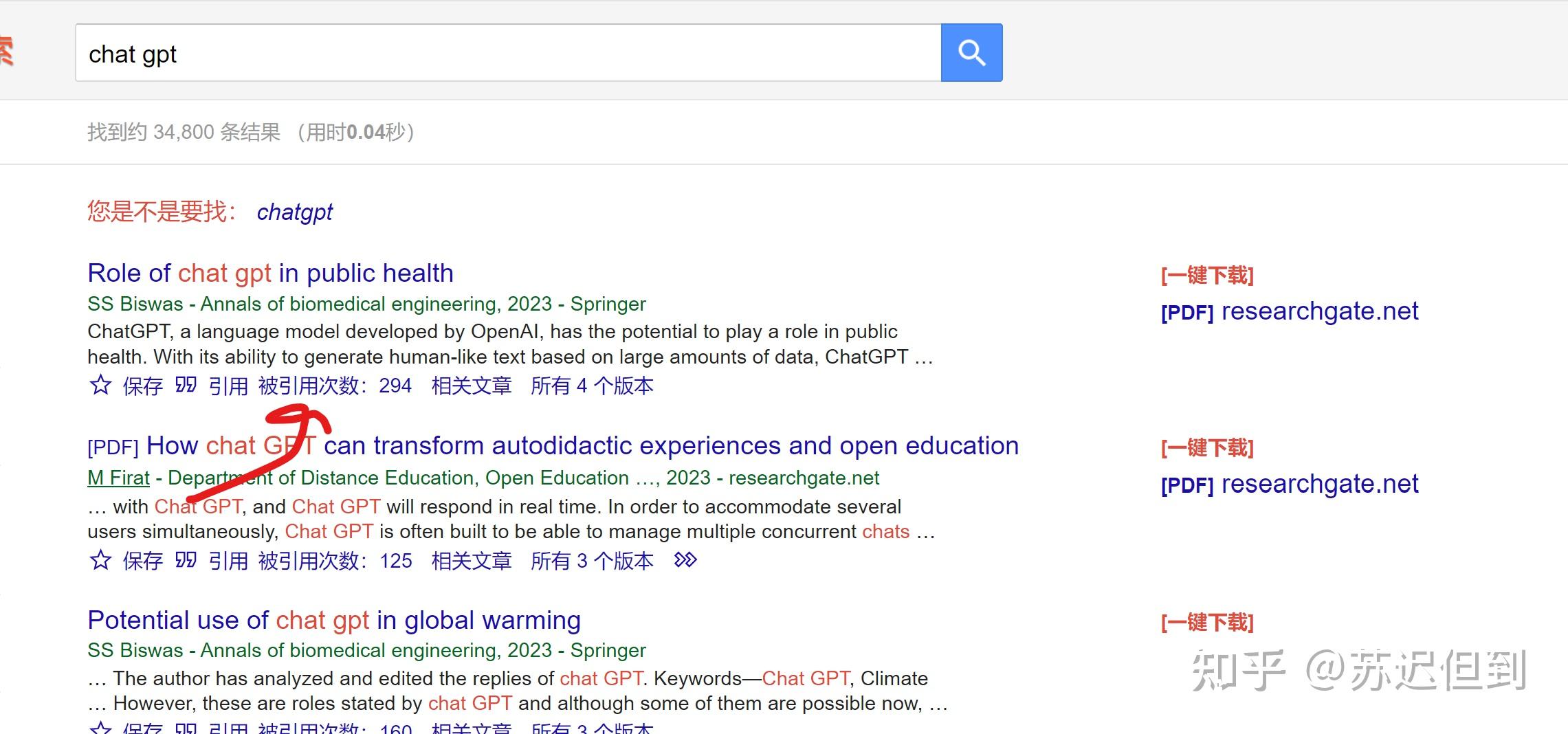Show all 4 versions of the first result
The image size is (1568, 734).
tap(592, 386)
